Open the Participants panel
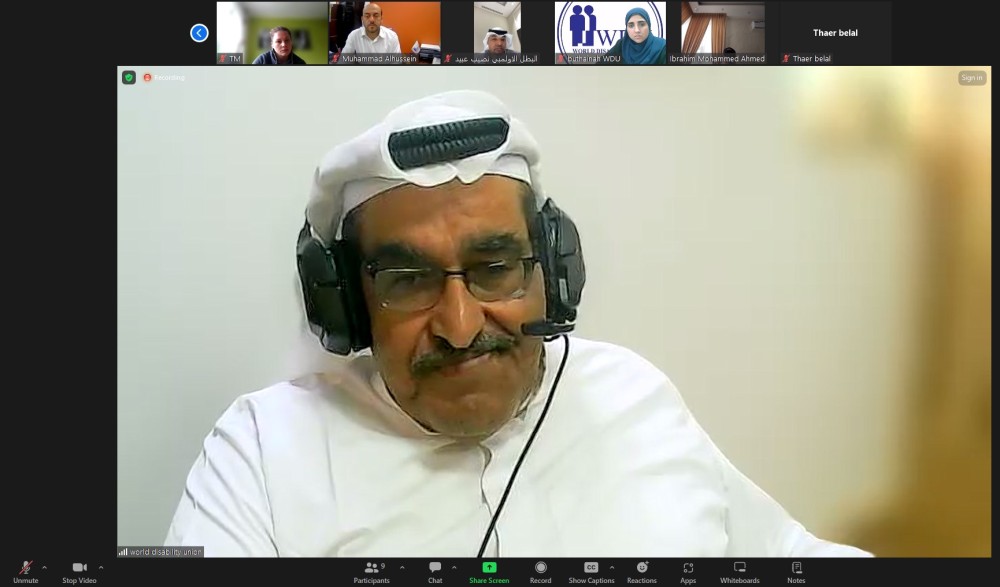The height and width of the screenshot is (587, 1000). [x=371, y=572]
